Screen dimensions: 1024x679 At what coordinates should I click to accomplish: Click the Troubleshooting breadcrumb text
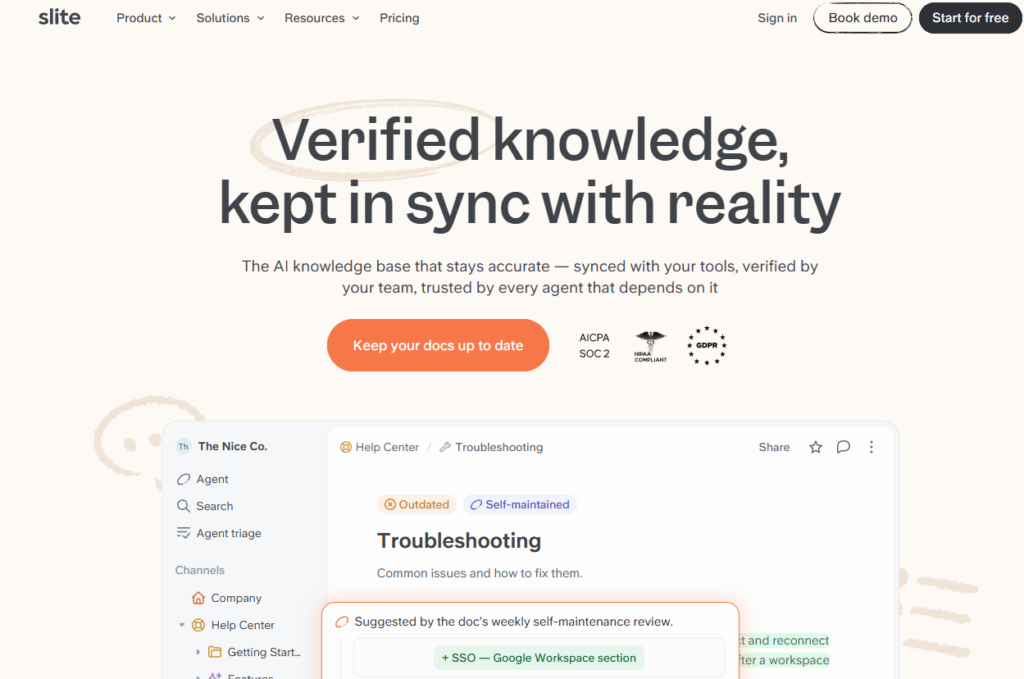(x=499, y=447)
